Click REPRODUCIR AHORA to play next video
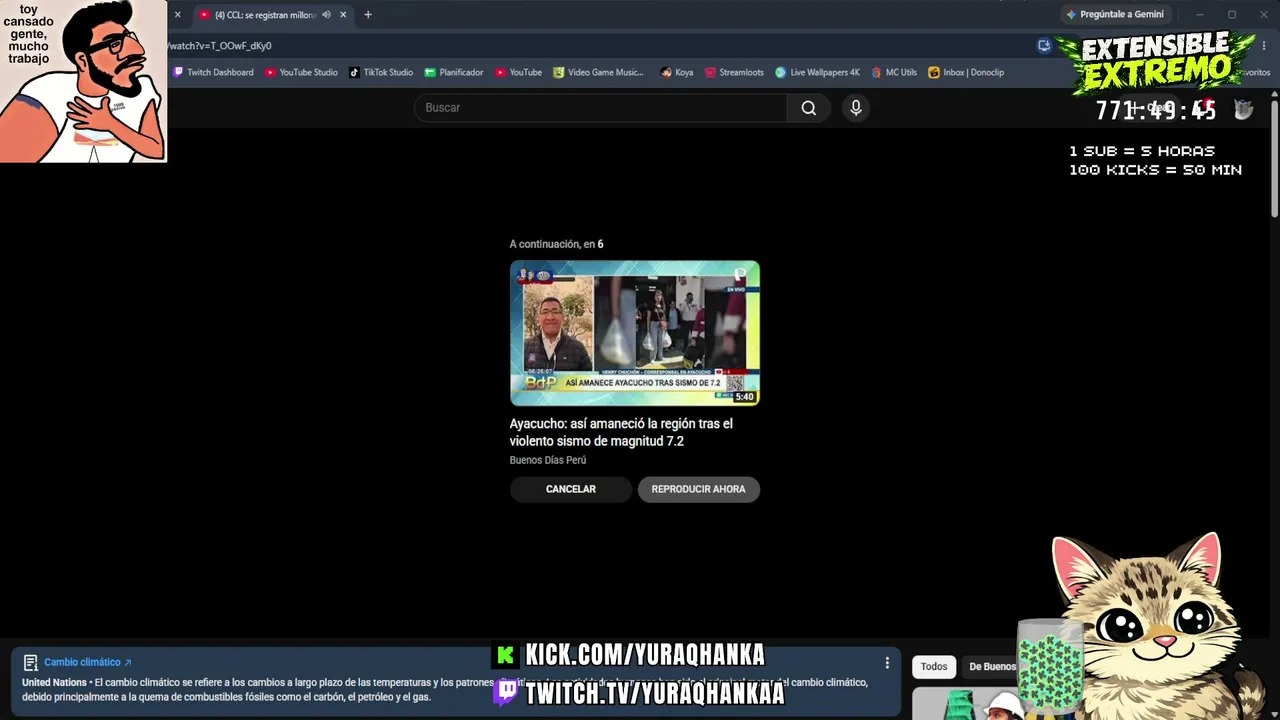1280x720 pixels. pos(698,489)
